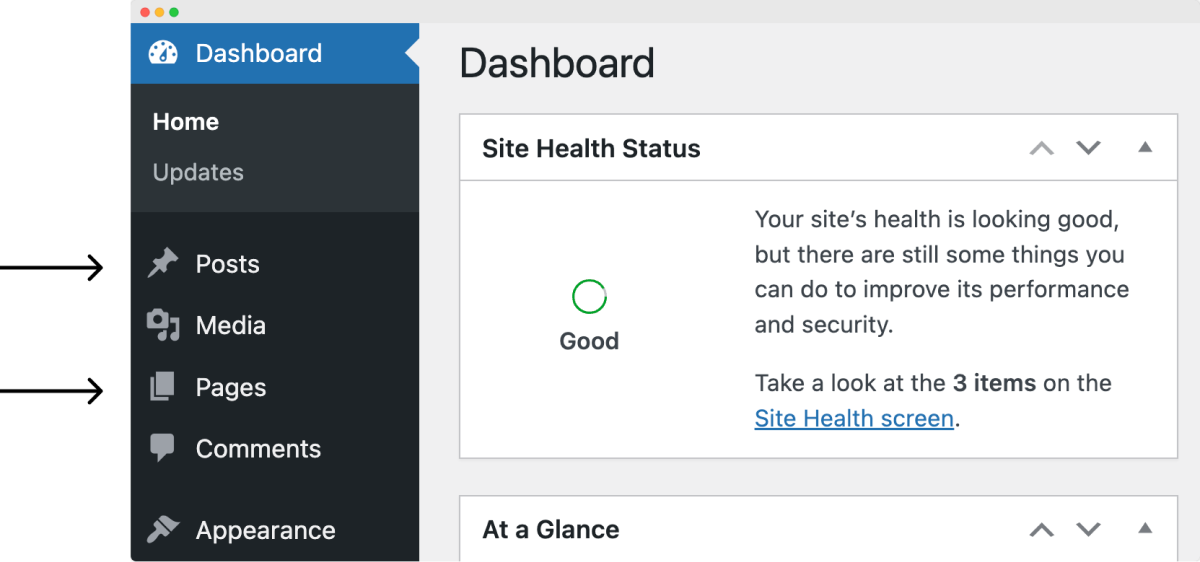Viewport: 1200px width, 562px height.
Task: Collapse the Site Health Status panel
Action: (1145, 148)
